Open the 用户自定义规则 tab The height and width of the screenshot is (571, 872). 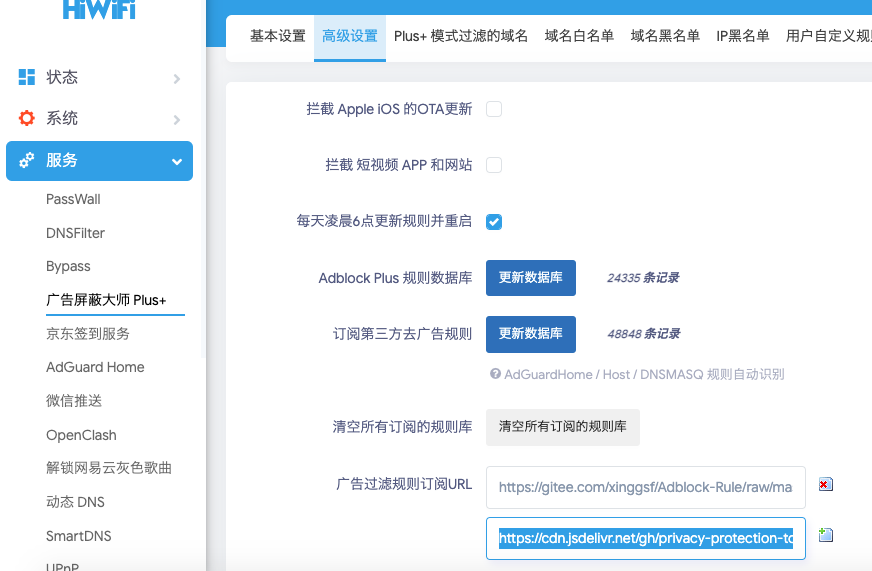coord(829,36)
